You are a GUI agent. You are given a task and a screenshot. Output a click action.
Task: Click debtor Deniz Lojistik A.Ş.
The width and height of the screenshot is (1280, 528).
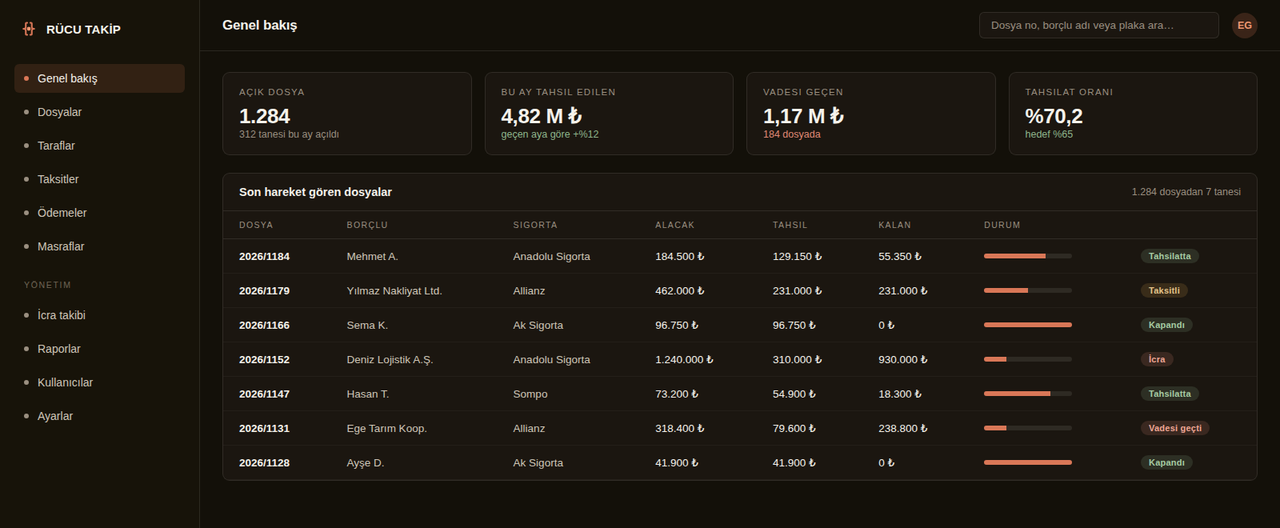390,360
